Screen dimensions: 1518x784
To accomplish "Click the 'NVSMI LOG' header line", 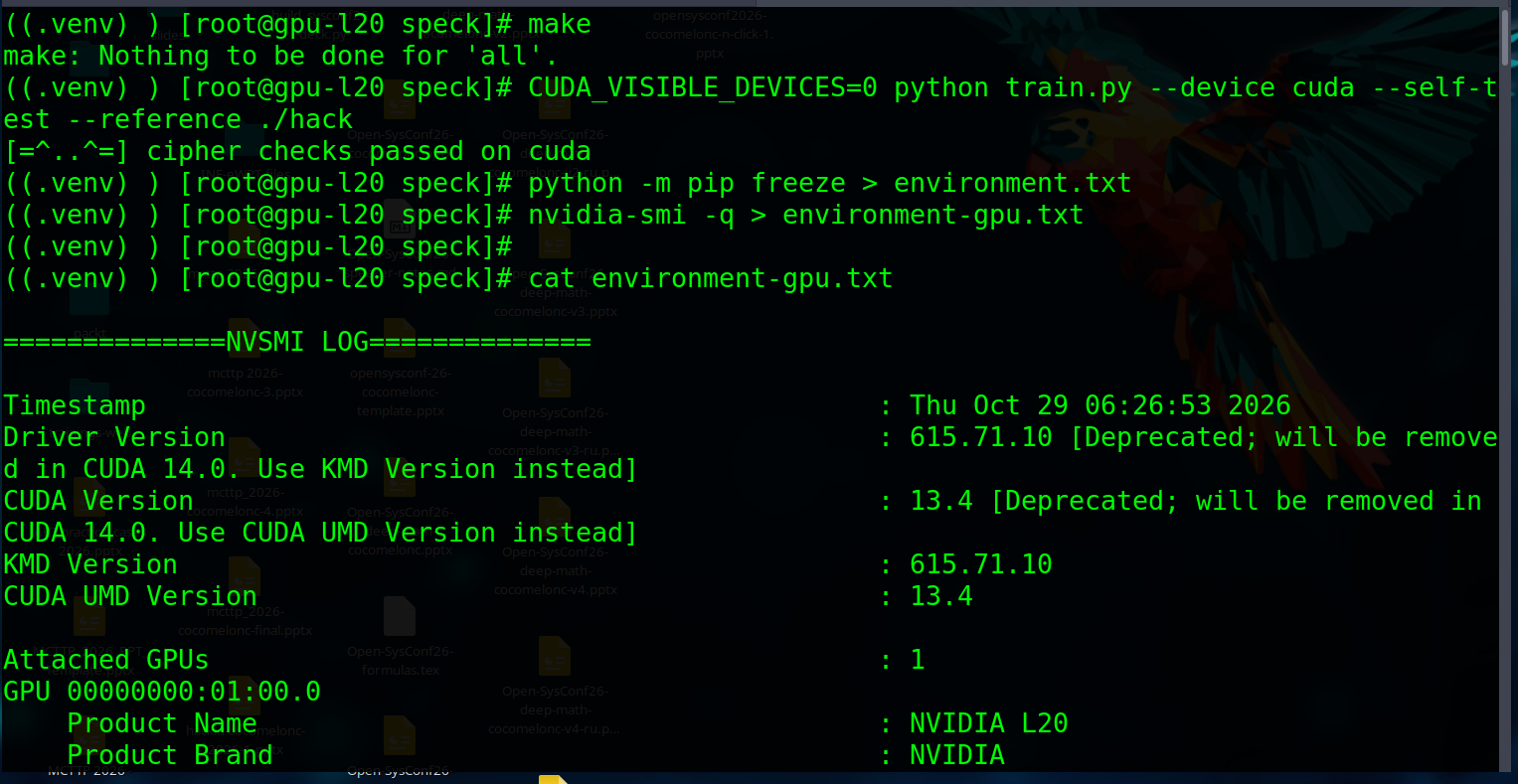I will (x=297, y=342).
